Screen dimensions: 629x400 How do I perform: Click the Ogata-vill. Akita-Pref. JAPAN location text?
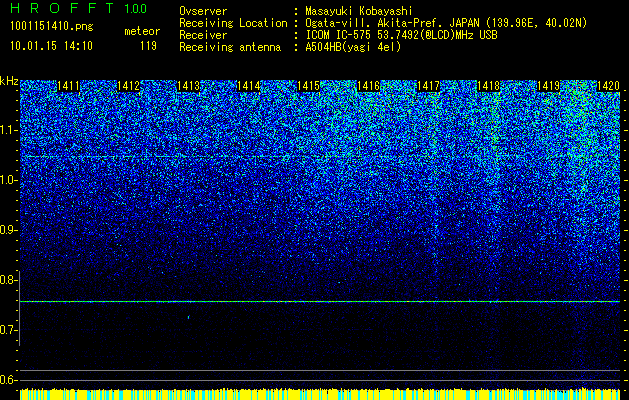click(x=446, y=23)
